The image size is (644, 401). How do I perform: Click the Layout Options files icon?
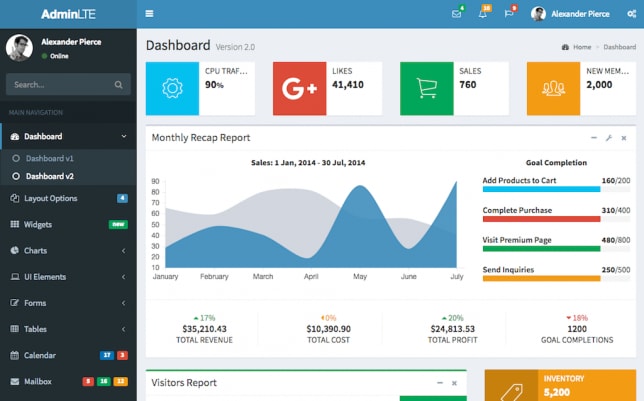[15, 198]
